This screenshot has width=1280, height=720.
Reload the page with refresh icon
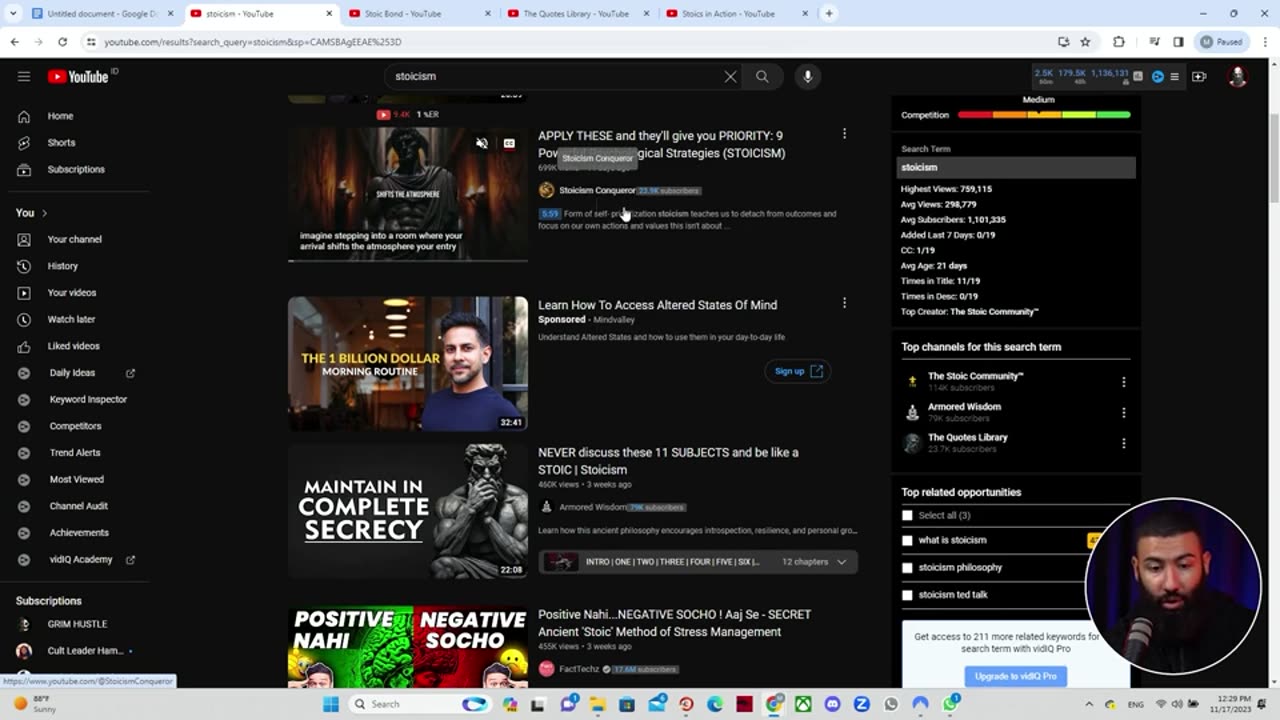coord(62,42)
